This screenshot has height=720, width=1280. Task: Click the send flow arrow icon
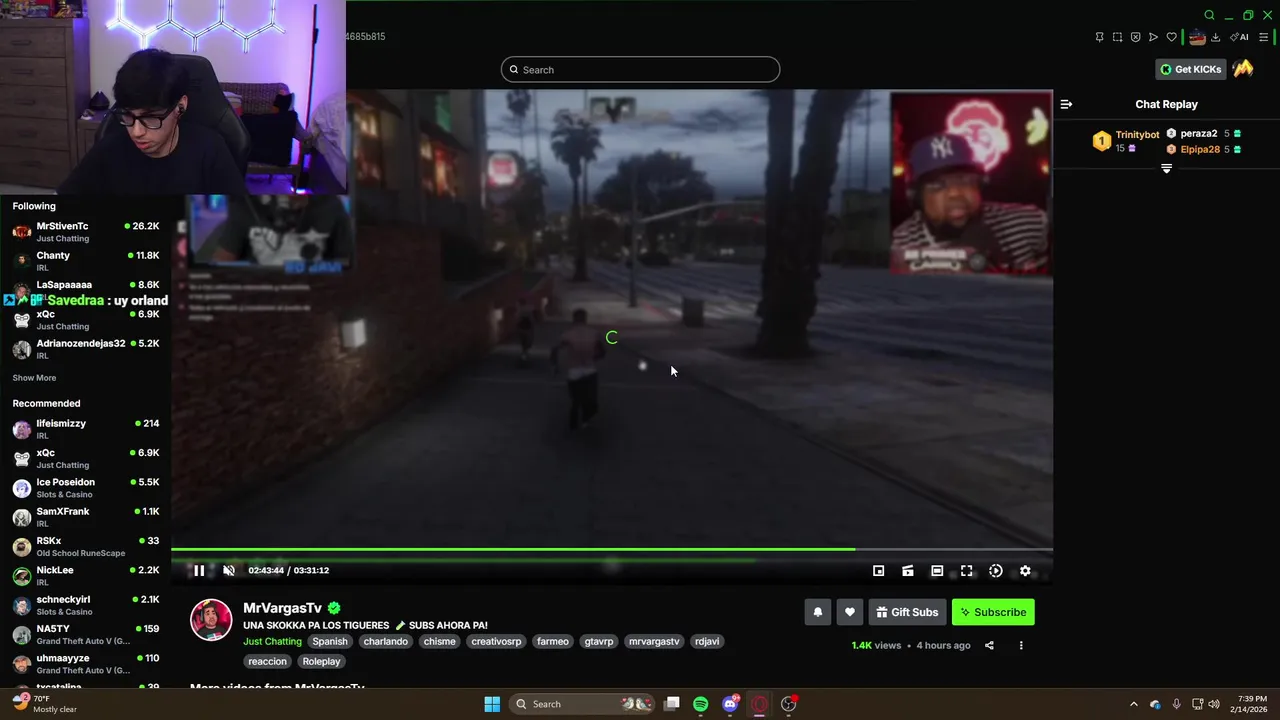[1153, 37]
